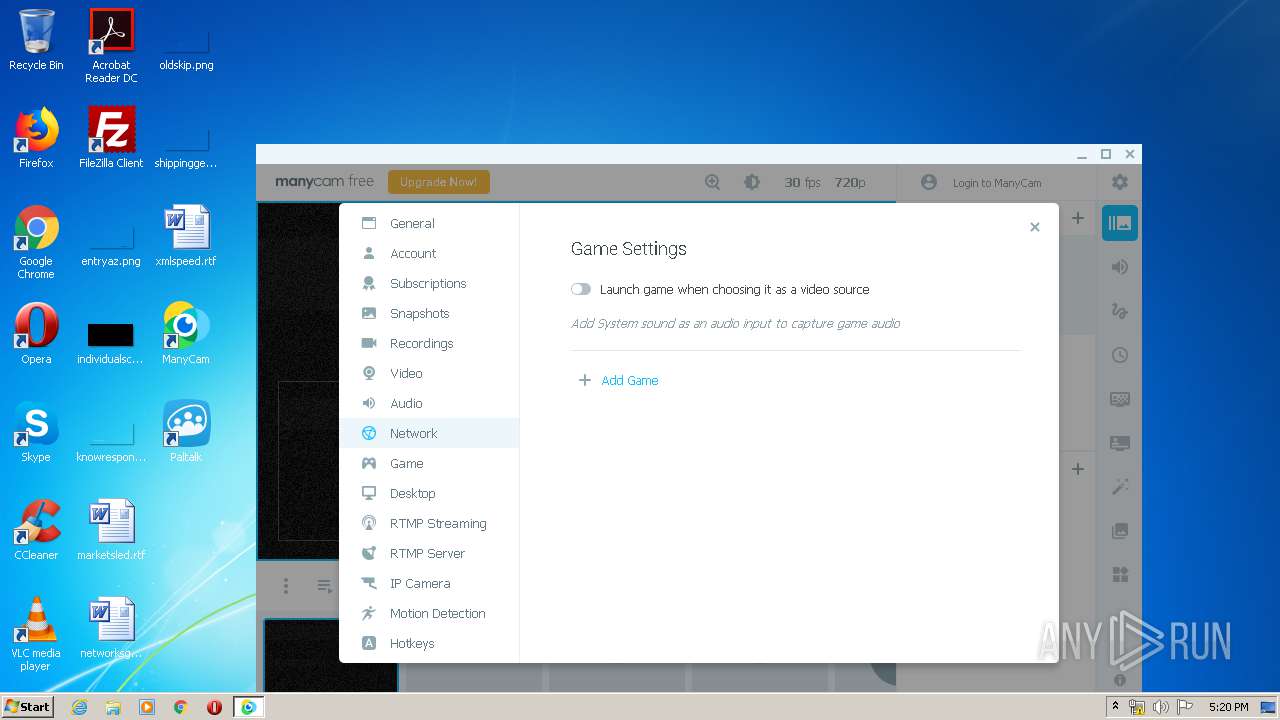Viewport: 1280px width, 720px height.
Task: Select Network in settings sidebar
Action: click(429, 433)
